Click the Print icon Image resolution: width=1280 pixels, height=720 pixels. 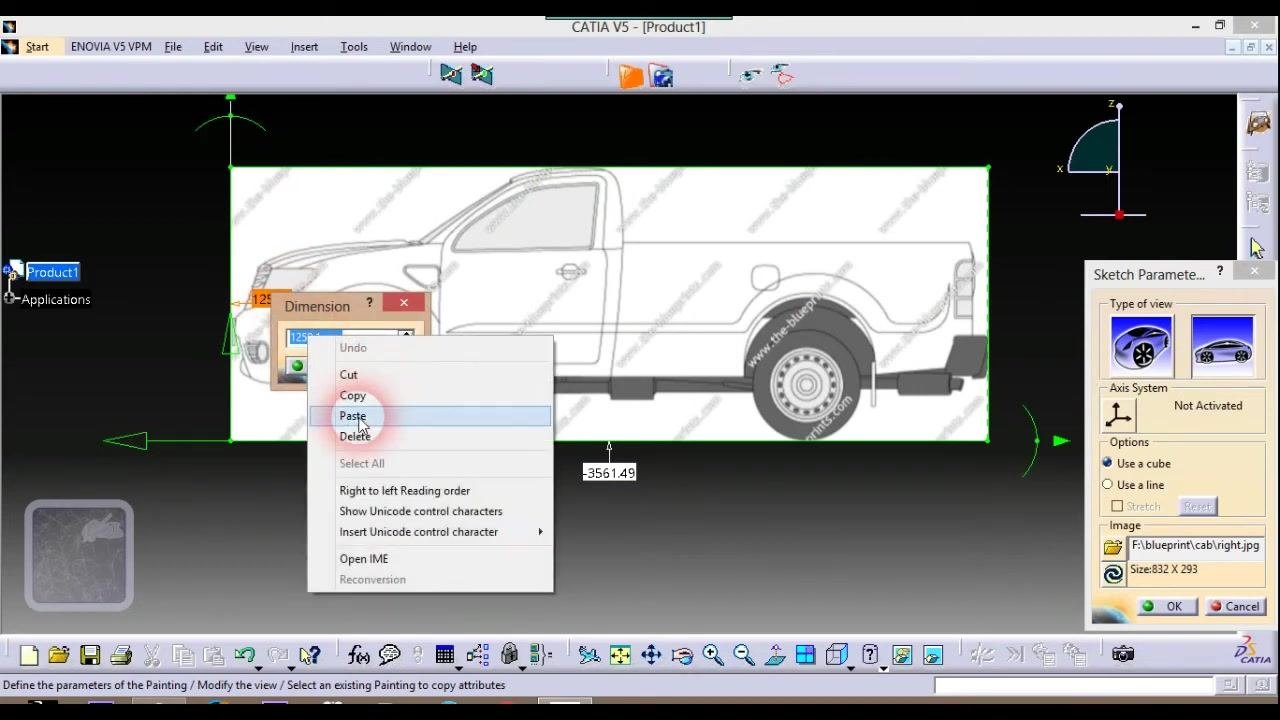121,655
